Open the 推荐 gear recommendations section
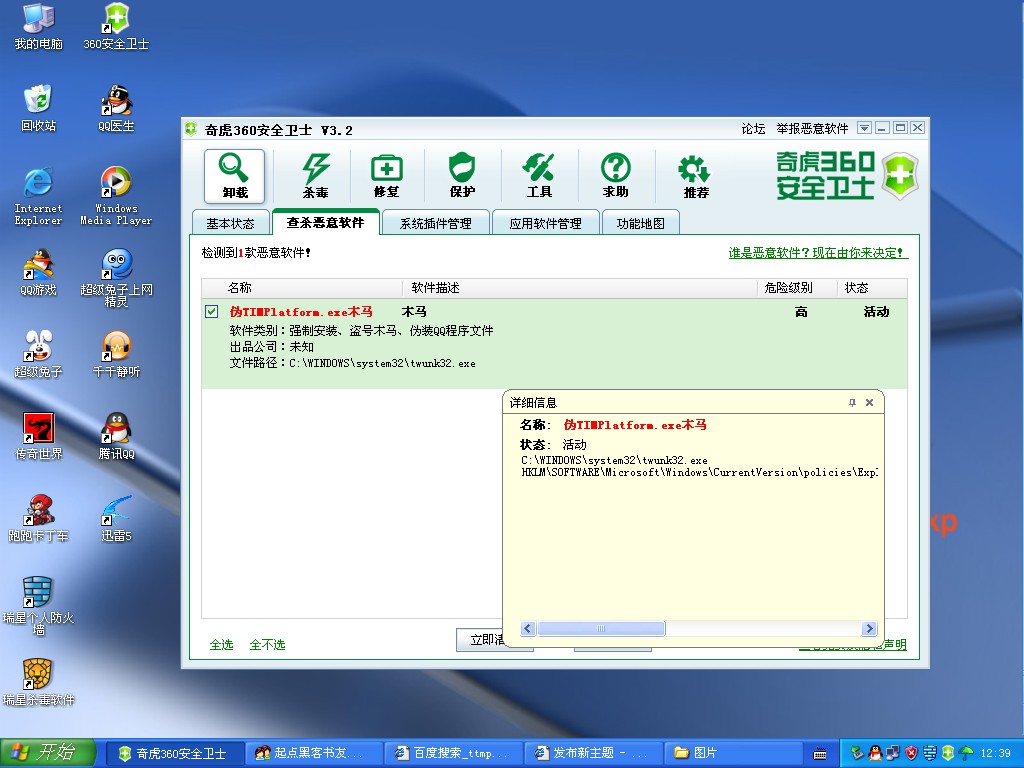 click(696, 176)
